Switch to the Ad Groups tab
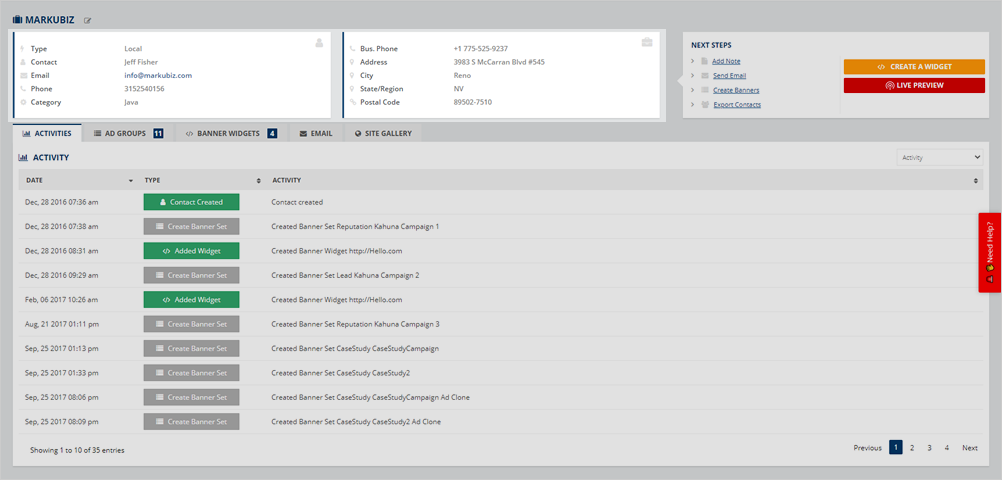 click(128, 133)
